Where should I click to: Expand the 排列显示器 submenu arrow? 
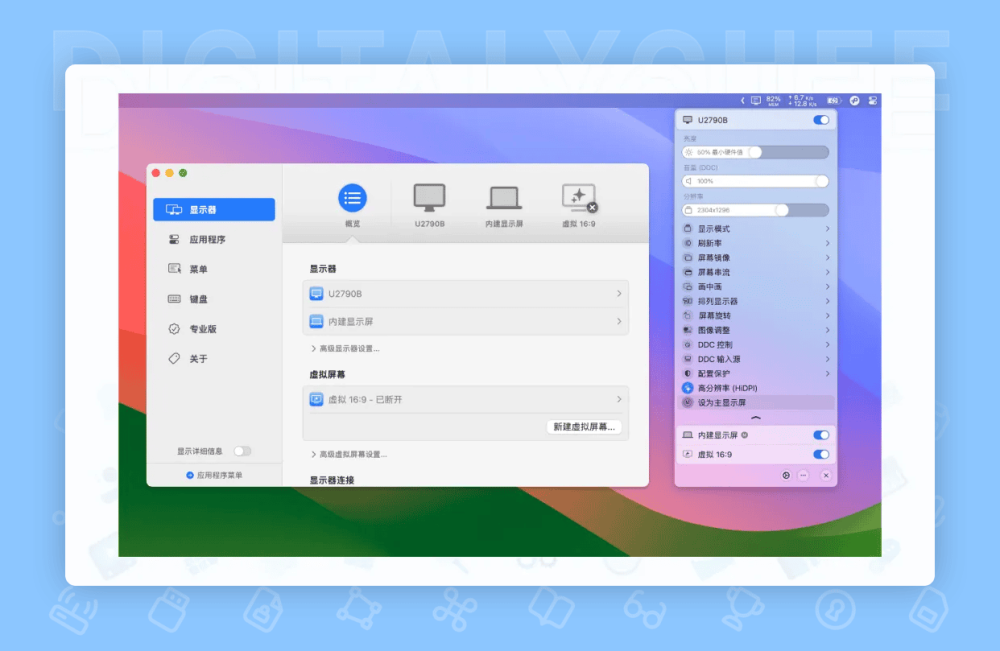point(827,301)
